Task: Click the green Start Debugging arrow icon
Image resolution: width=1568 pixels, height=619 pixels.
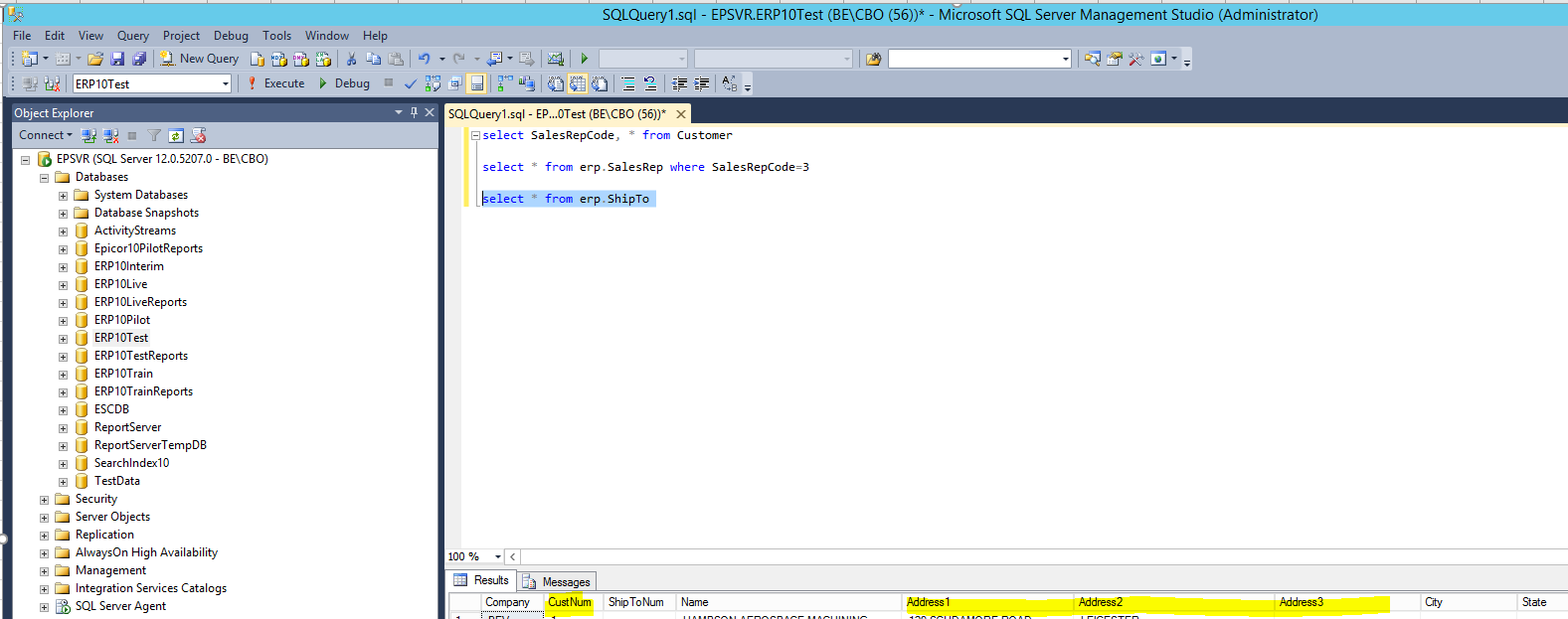Action: tap(585, 59)
